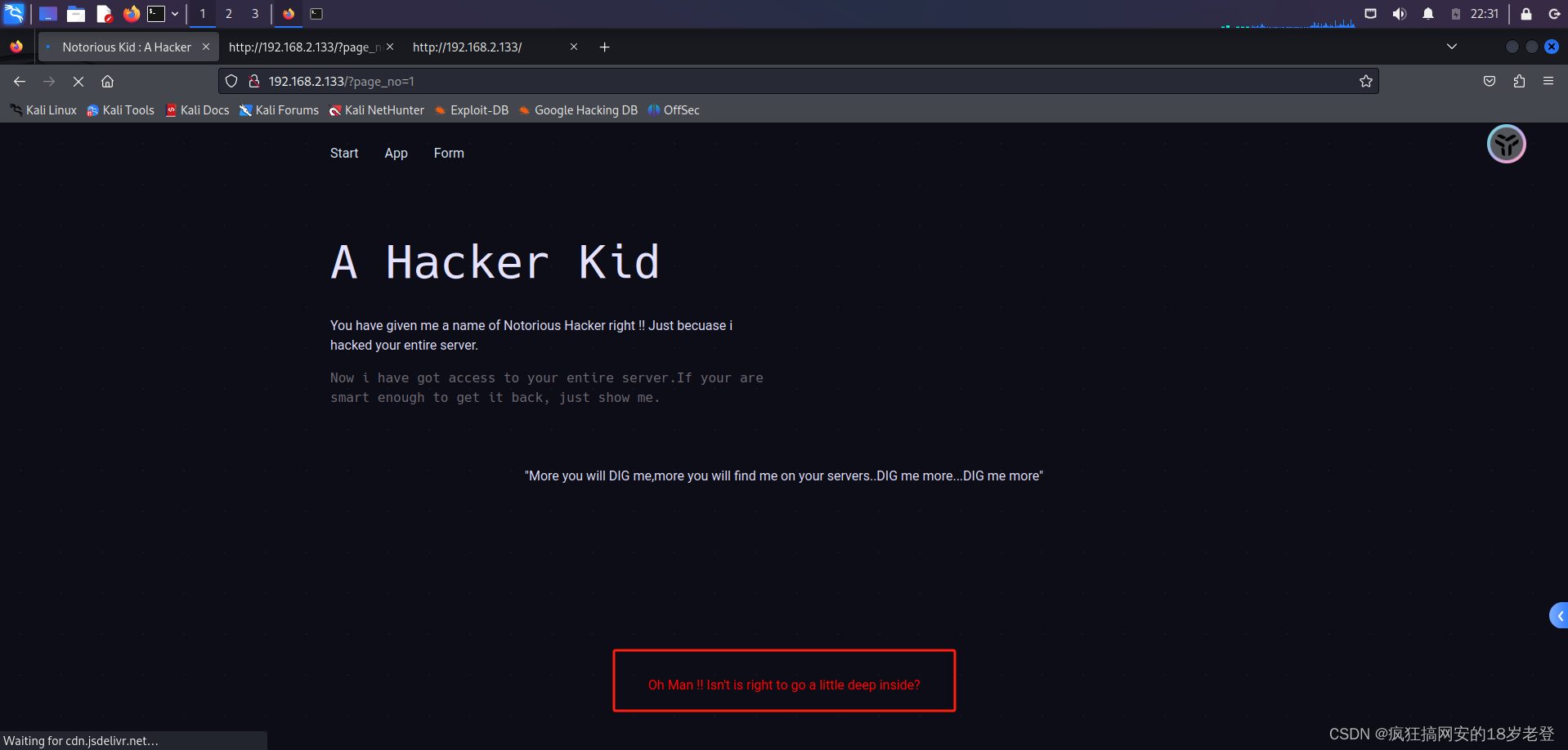Viewport: 1568px width, 750px height.
Task: Go forward one page
Action: (x=49, y=81)
